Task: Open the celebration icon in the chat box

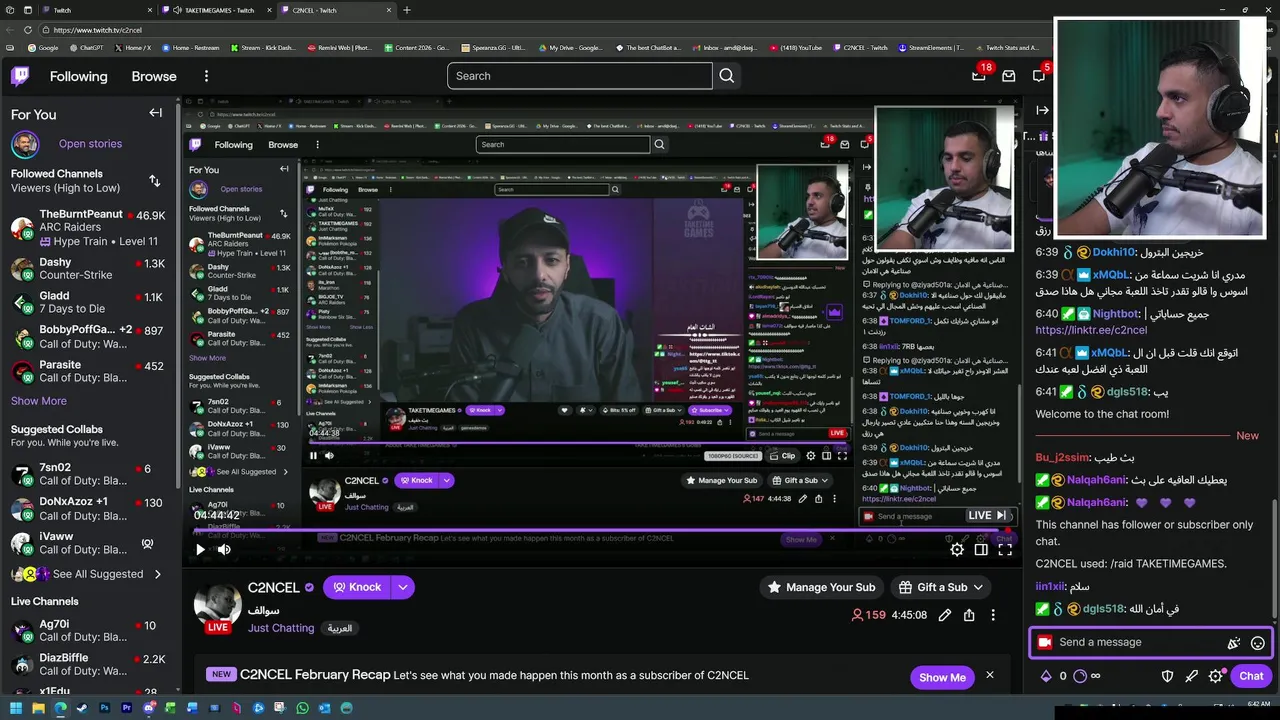Action: (x=1234, y=643)
